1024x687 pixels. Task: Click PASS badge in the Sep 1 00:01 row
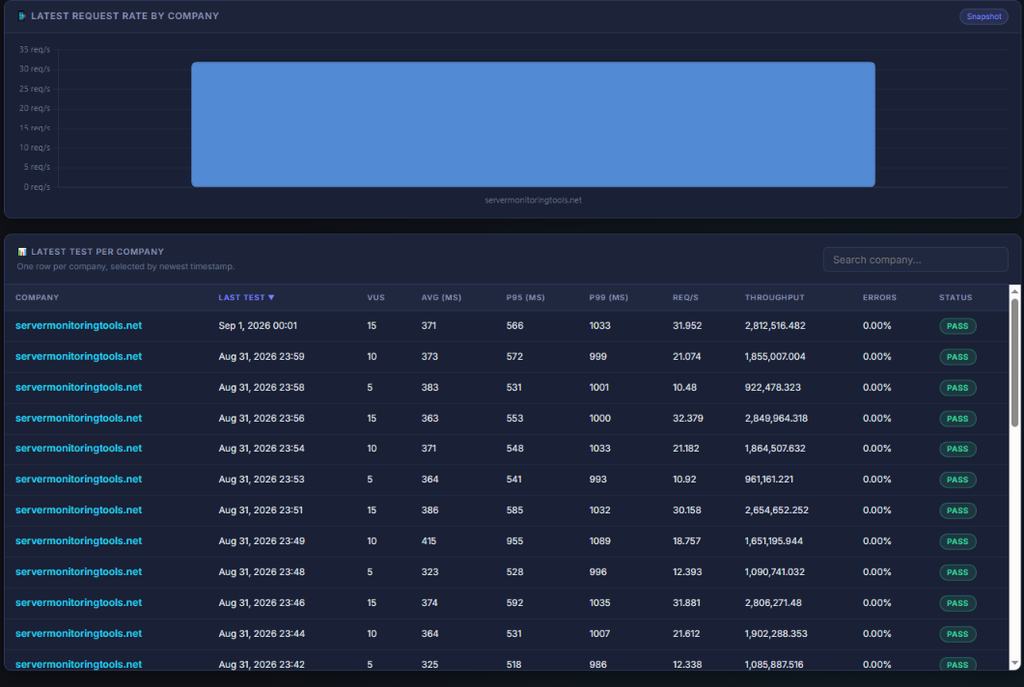click(x=957, y=326)
